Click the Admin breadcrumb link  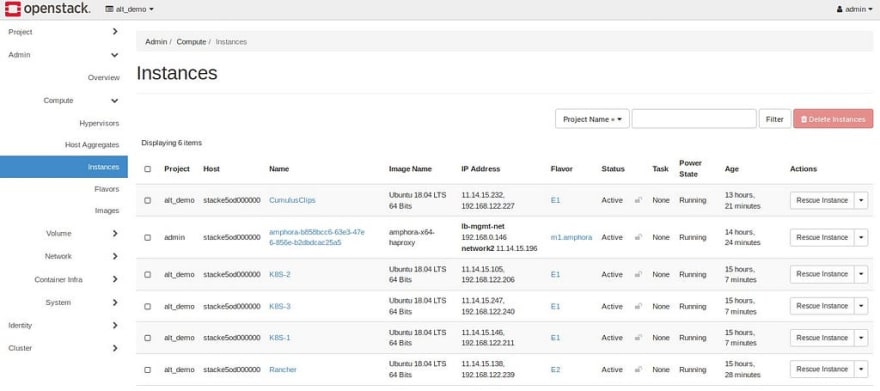pyautogui.click(x=156, y=42)
